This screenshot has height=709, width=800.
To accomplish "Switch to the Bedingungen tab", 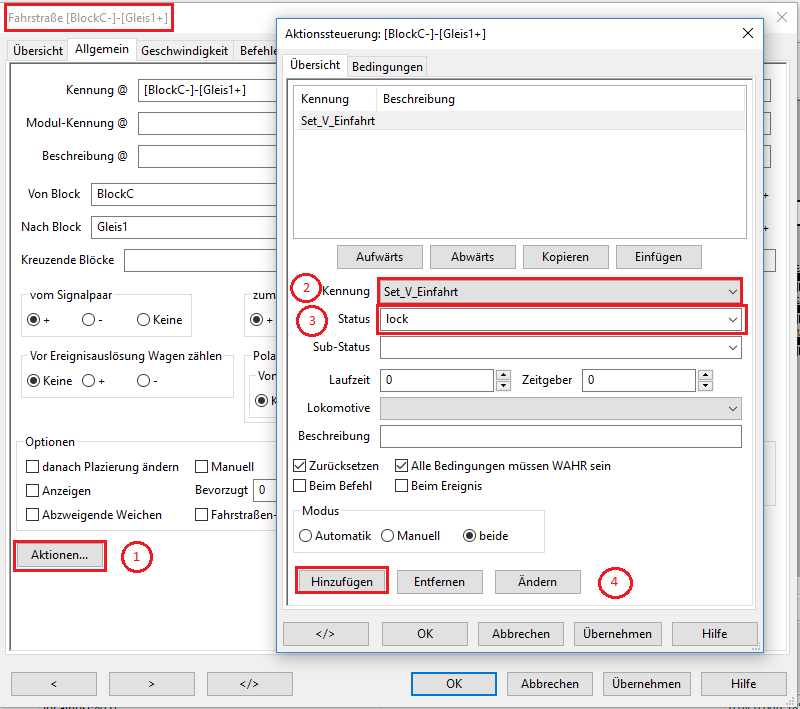I will [x=387, y=66].
